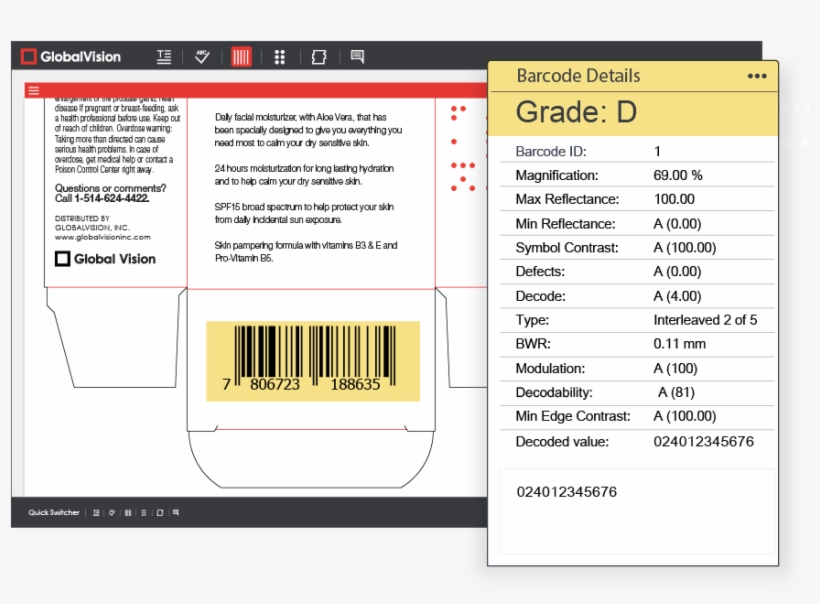Select Min Edge Contrast value A (100.00)
Image resolution: width=820 pixels, height=604 pixels.
pyautogui.click(x=685, y=416)
